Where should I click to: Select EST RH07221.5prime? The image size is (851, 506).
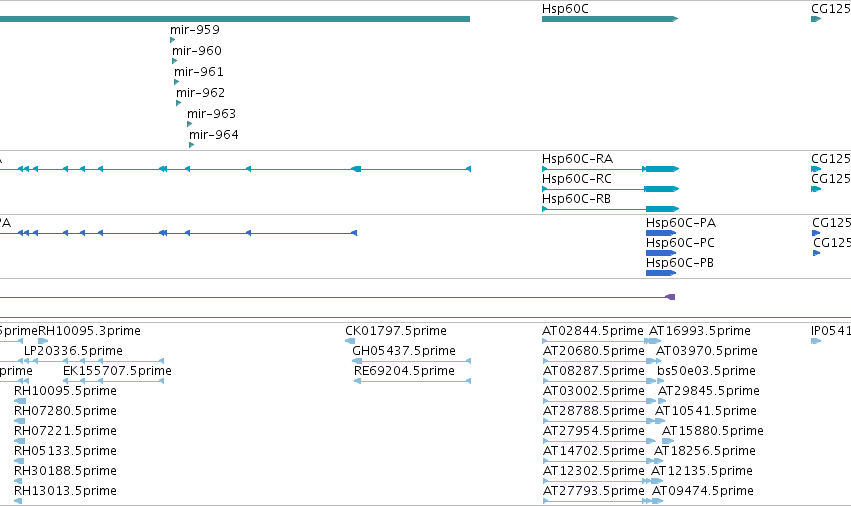65,431
